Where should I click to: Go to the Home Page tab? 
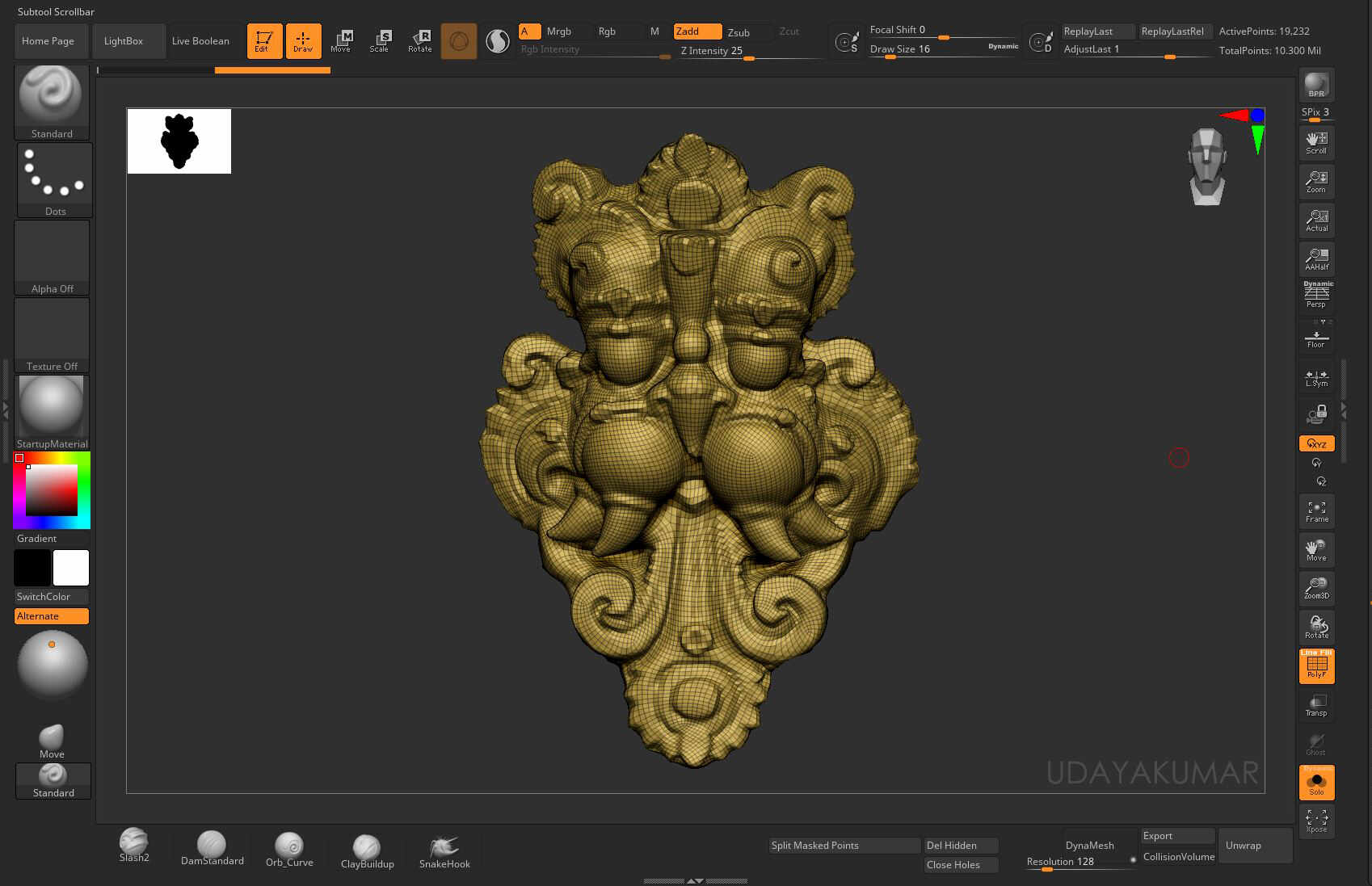[x=51, y=40]
